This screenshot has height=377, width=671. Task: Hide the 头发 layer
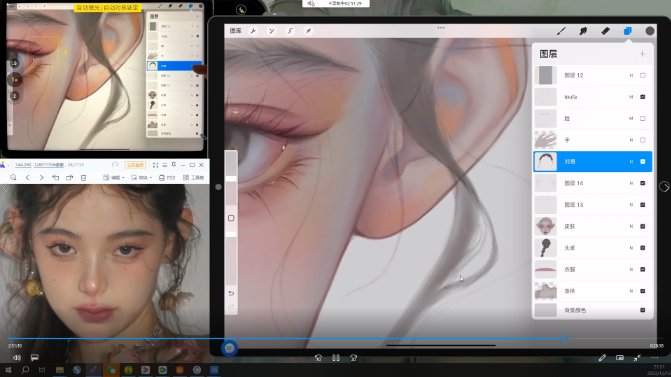pyautogui.click(x=643, y=248)
